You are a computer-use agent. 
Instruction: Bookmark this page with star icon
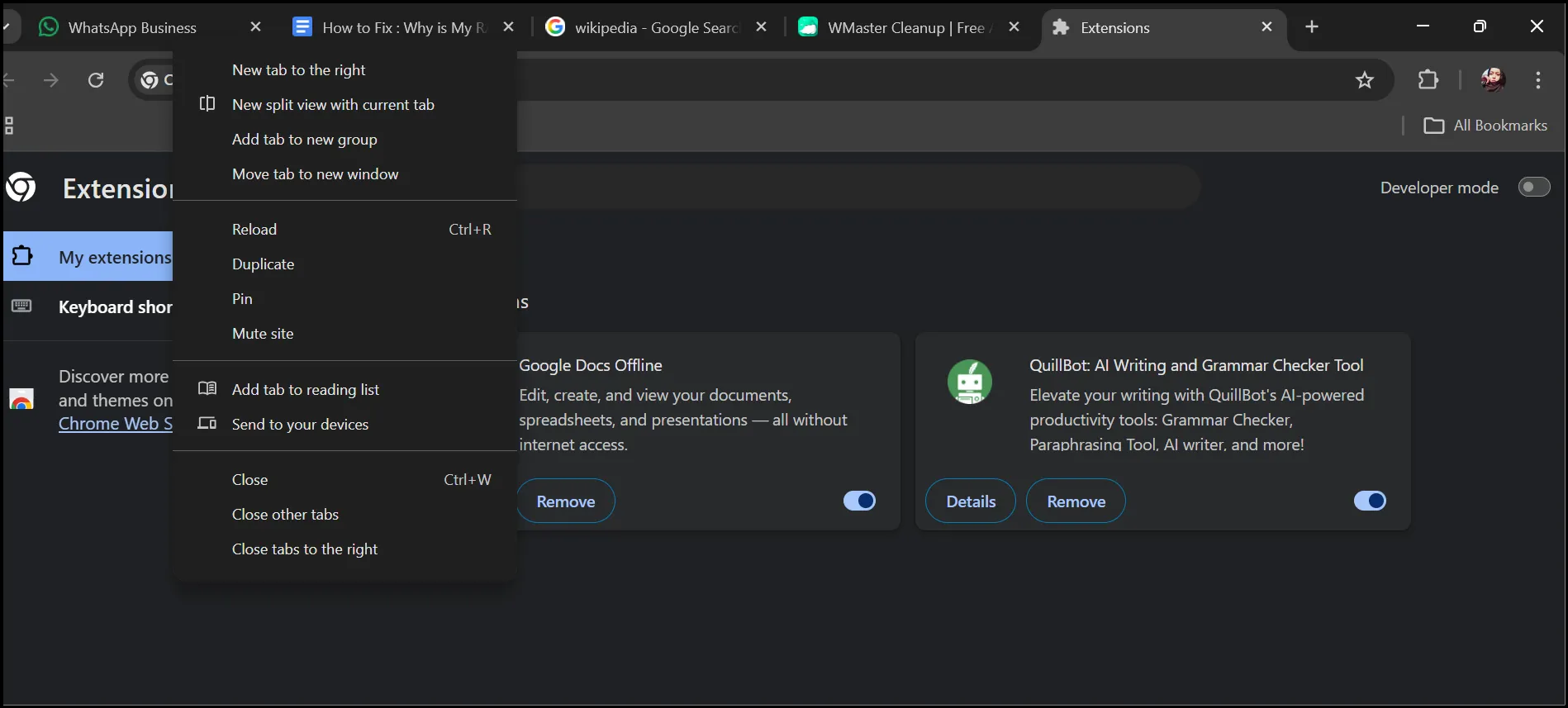[1365, 80]
